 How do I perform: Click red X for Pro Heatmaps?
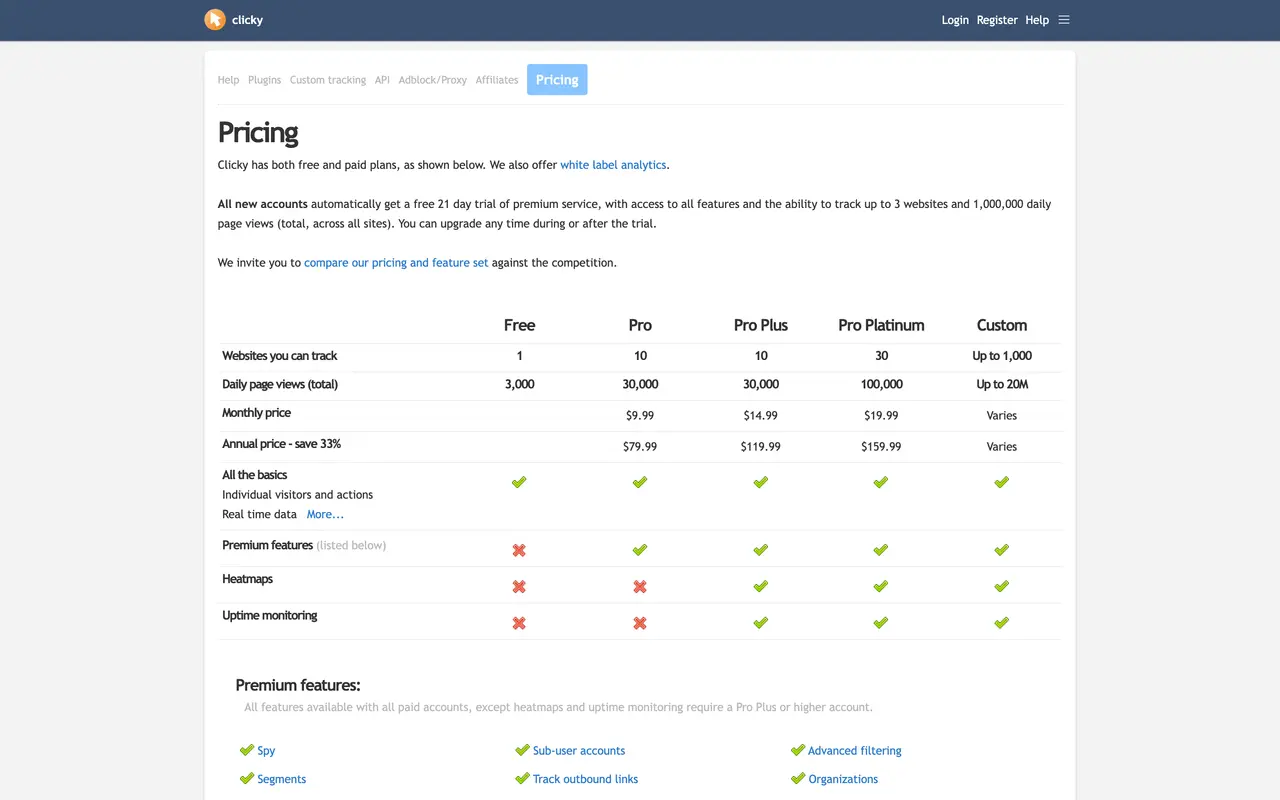pyautogui.click(x=640, y=586)
